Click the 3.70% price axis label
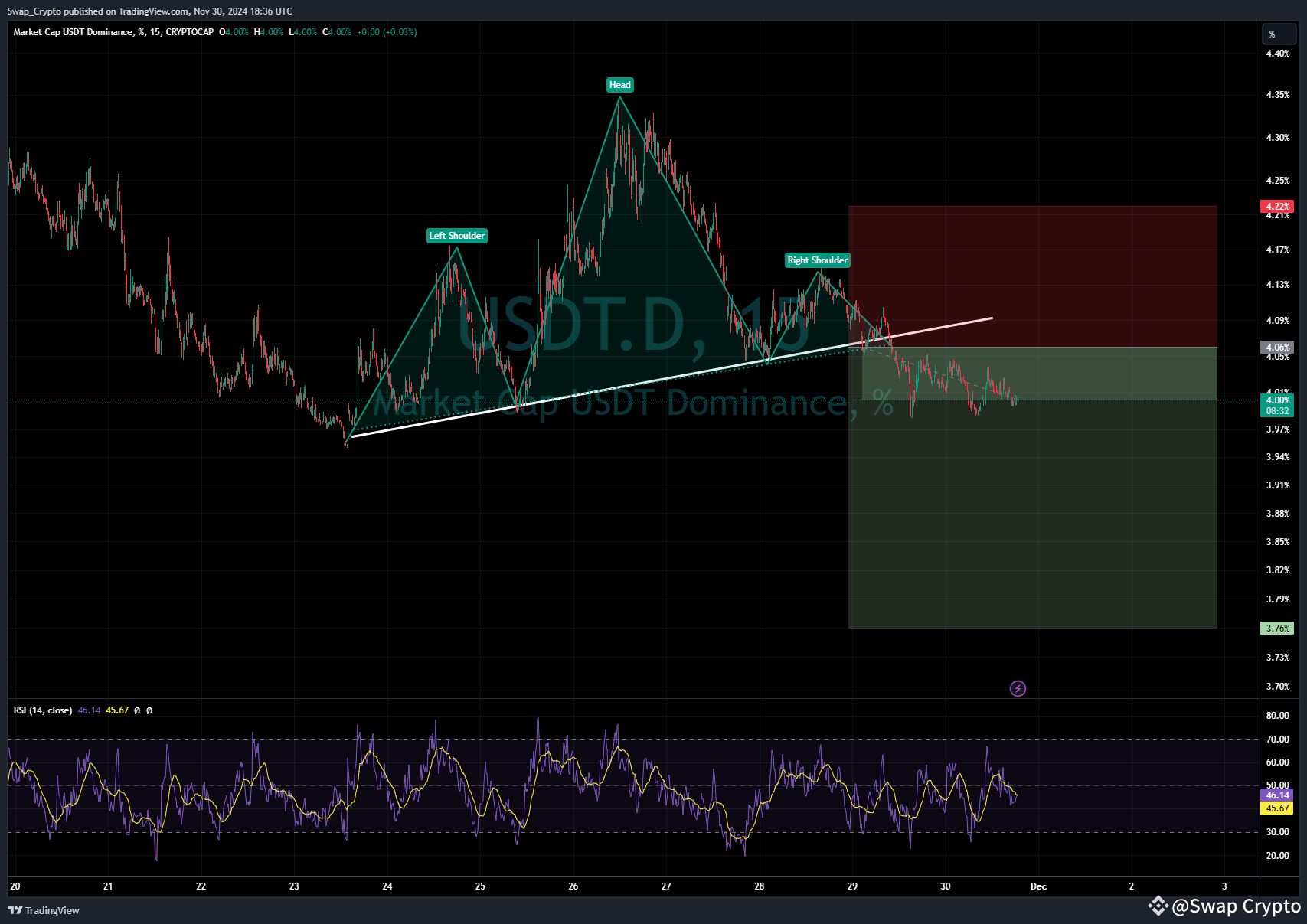The image size is (1307, 924). [x=1278, y=687]
